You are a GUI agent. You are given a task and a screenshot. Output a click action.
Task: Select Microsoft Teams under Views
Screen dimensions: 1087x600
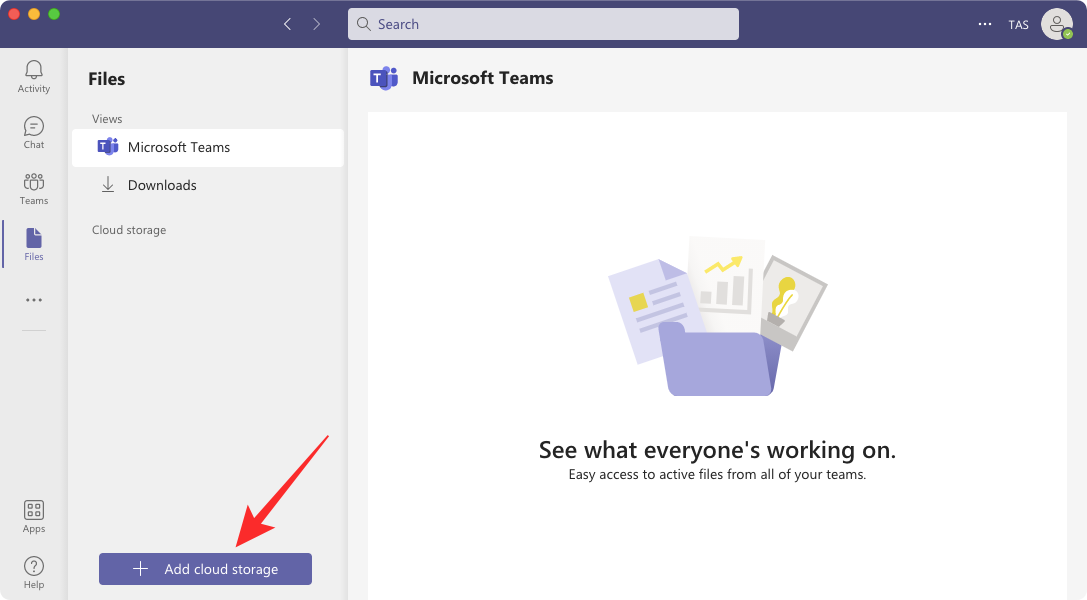point(179,147)
